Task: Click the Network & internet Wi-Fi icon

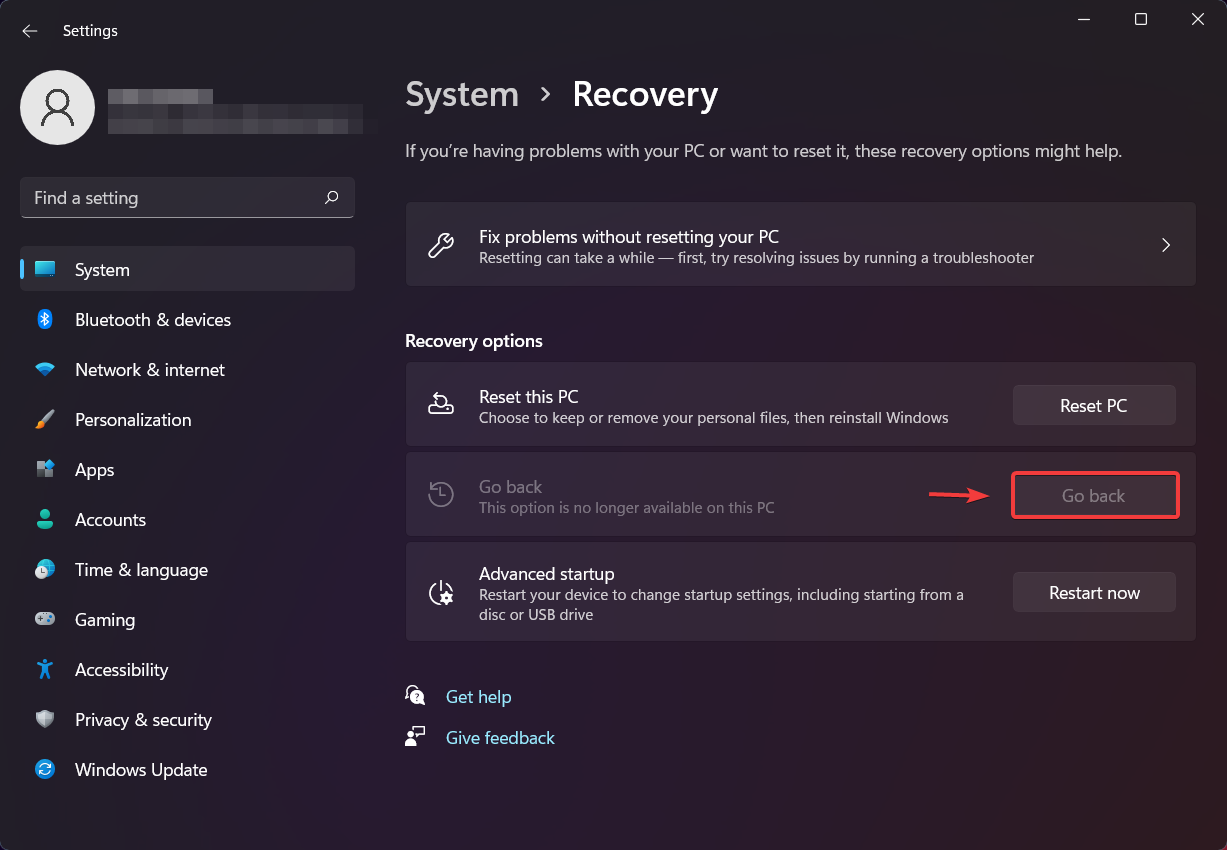Action: point(45,370)
